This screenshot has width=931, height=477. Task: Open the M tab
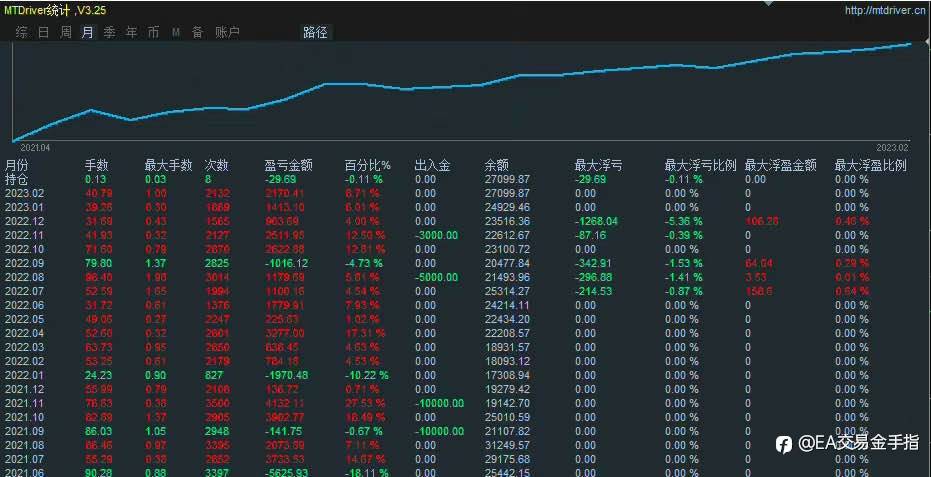(176, 33)
